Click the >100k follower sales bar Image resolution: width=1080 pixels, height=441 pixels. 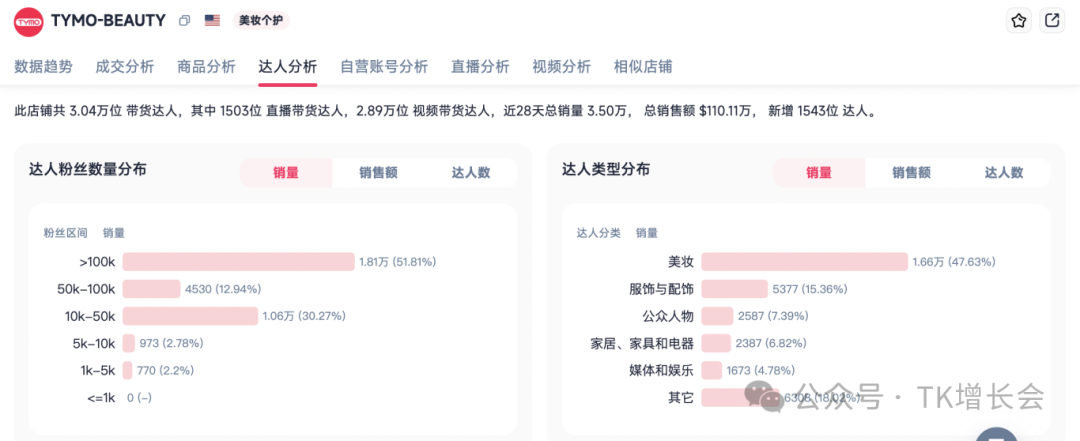238,262
